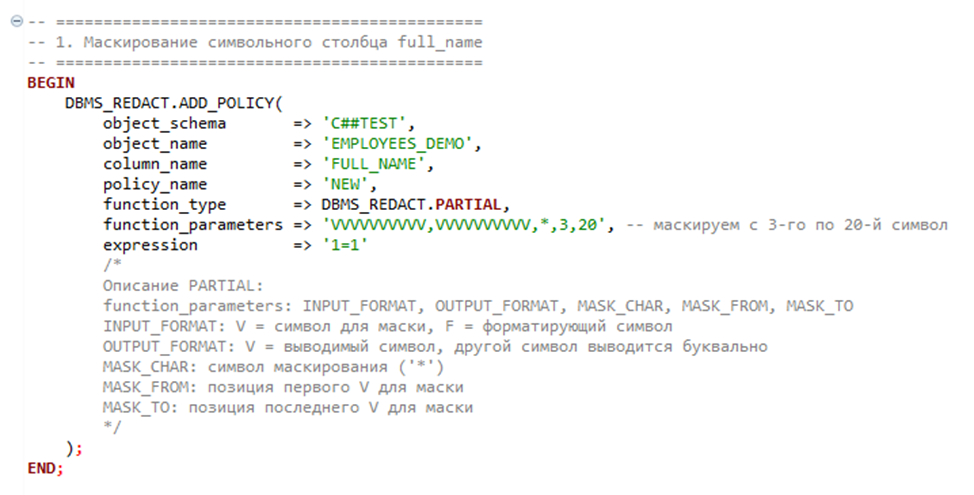This screenshot has width=974, height=495.
Task: Click the MASK_CHAR comment line
Action: click(273, 367)
